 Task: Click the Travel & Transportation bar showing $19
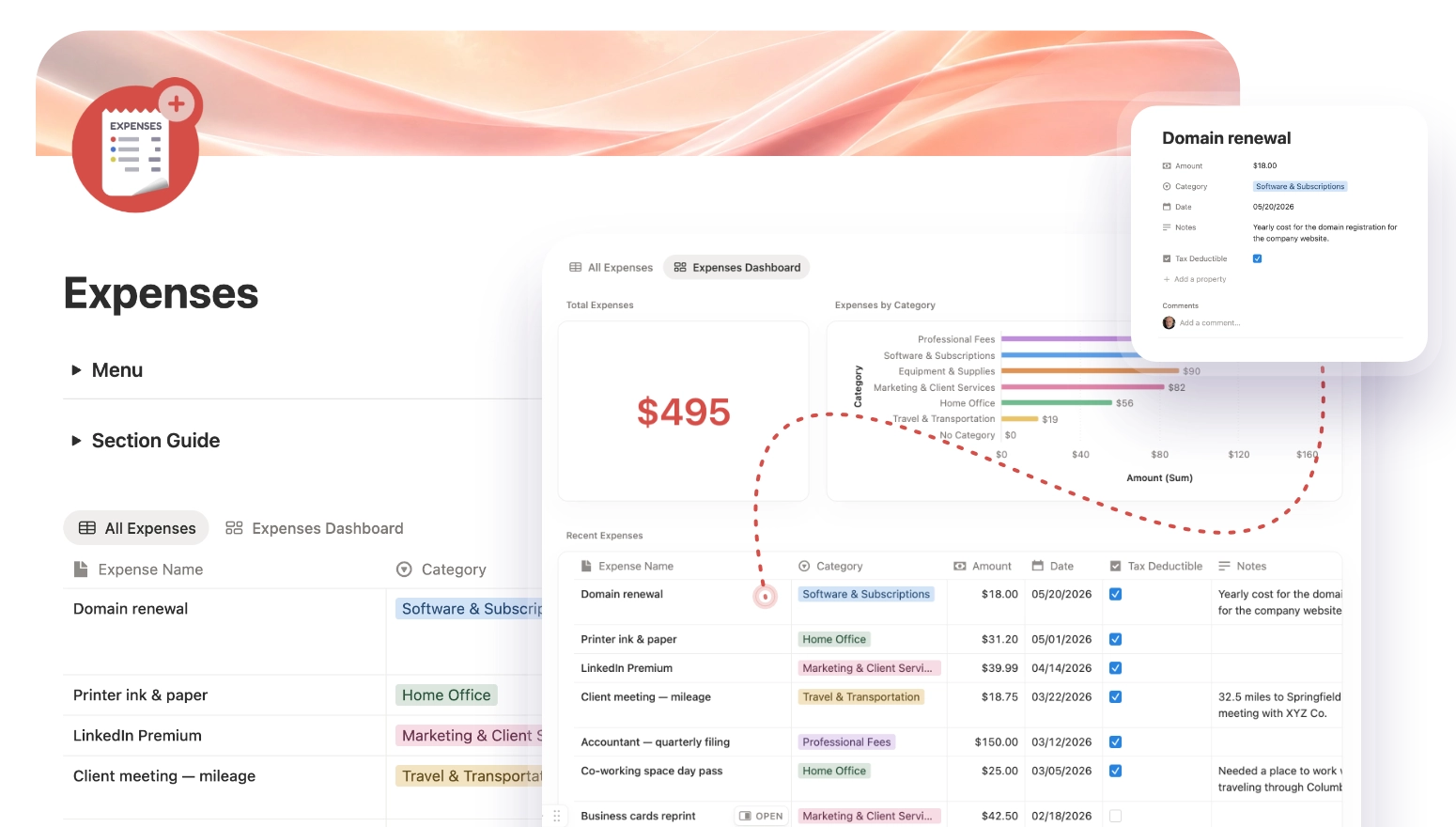1020,419
